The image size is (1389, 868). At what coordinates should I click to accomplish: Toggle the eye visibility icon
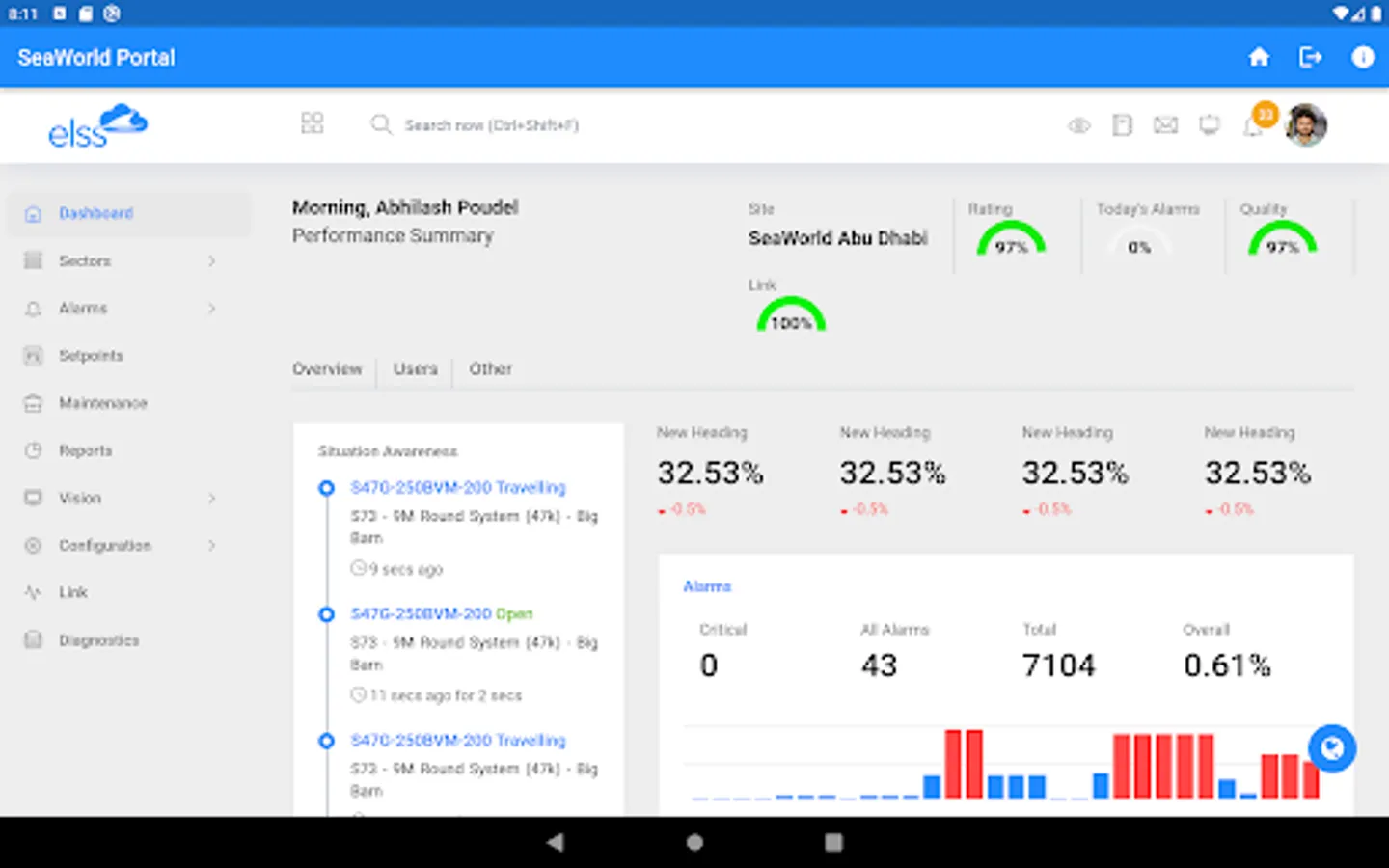pyautogui.click(x=1078, y=125)
